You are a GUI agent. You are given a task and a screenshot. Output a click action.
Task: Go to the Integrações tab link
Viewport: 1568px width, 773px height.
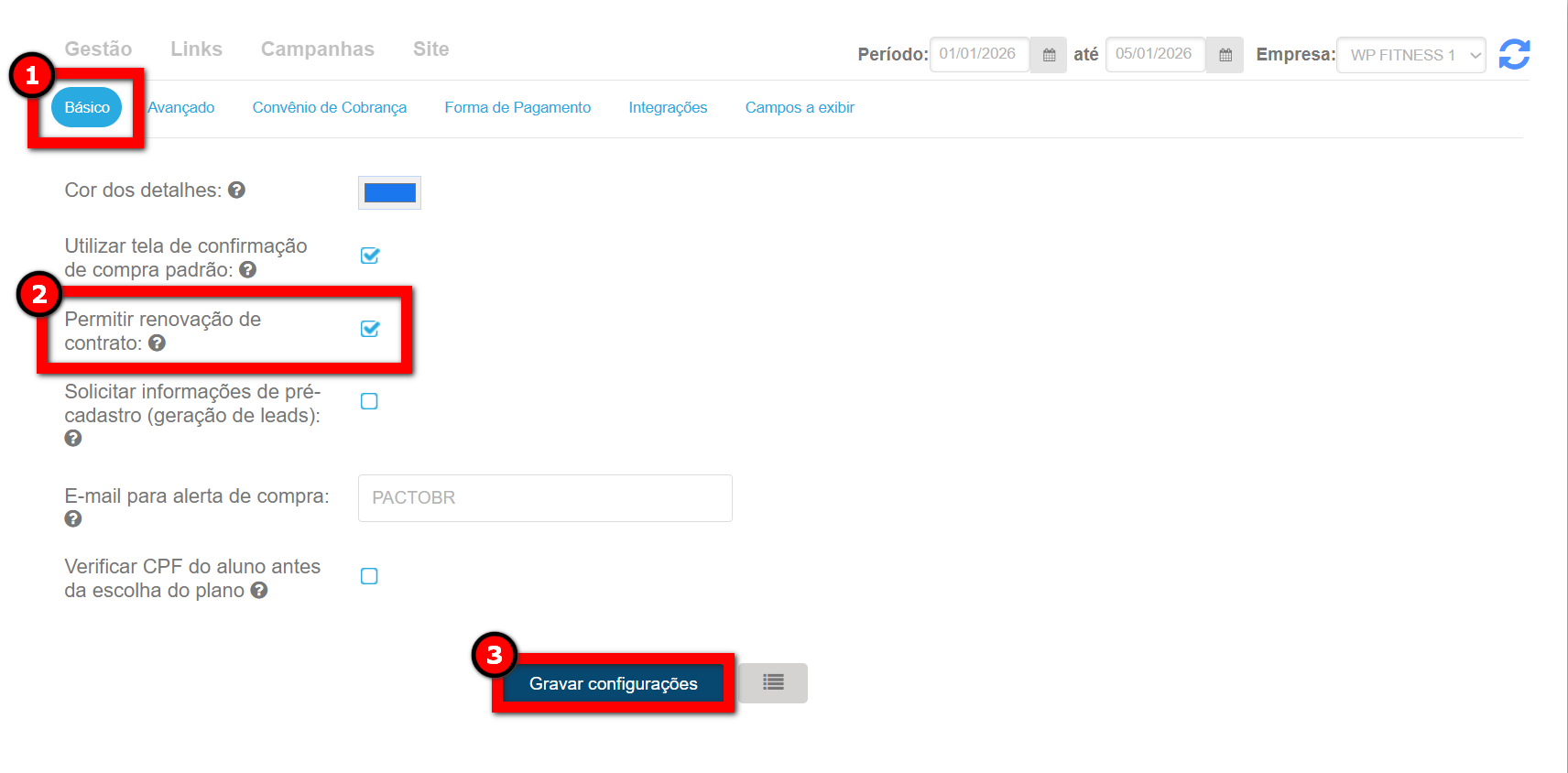click(668, 107)
